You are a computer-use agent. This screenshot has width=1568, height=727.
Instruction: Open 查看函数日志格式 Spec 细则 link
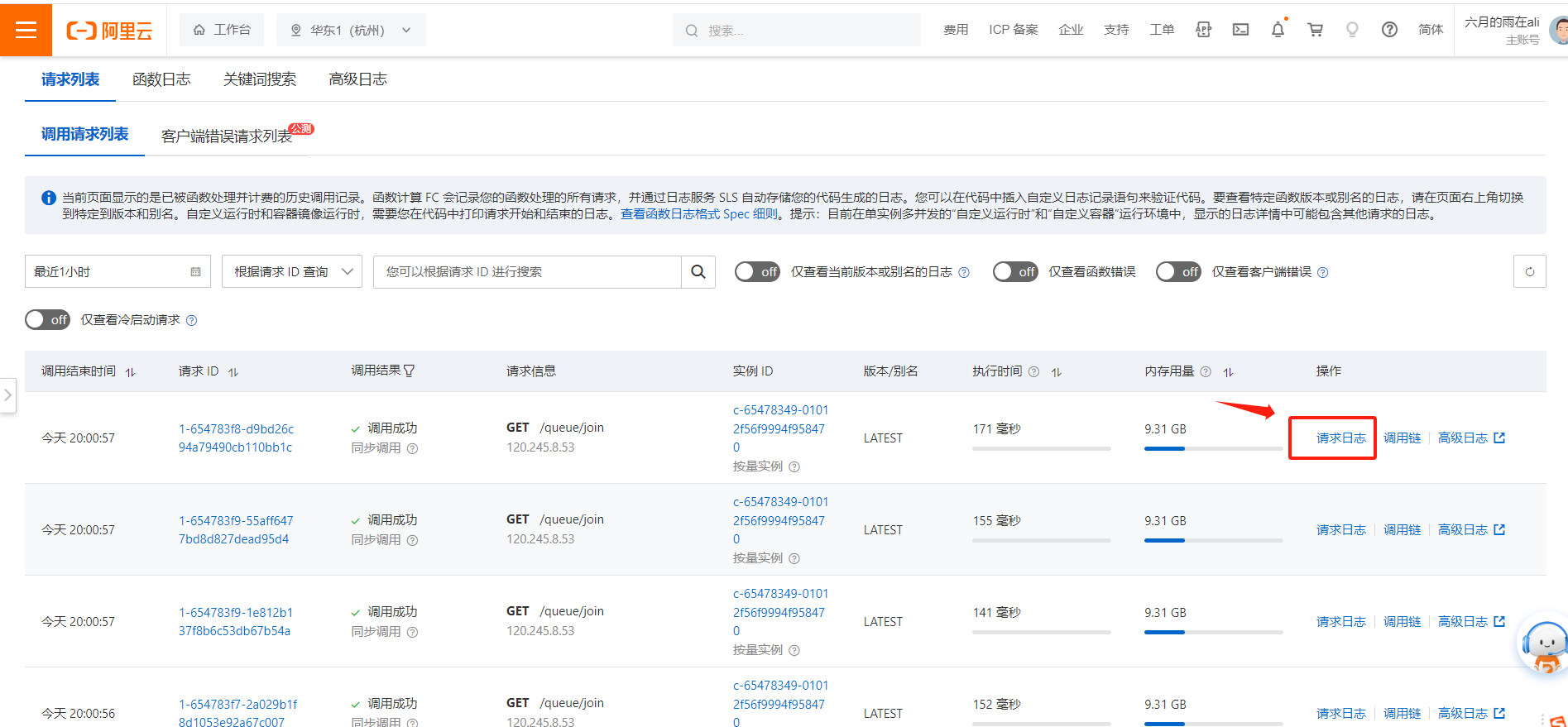pyautogui.click(x=699, y=214)
